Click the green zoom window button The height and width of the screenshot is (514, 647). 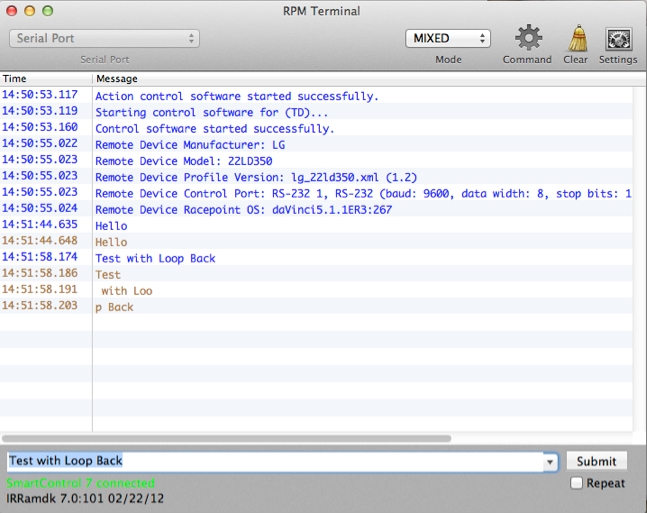click(48, 11)
